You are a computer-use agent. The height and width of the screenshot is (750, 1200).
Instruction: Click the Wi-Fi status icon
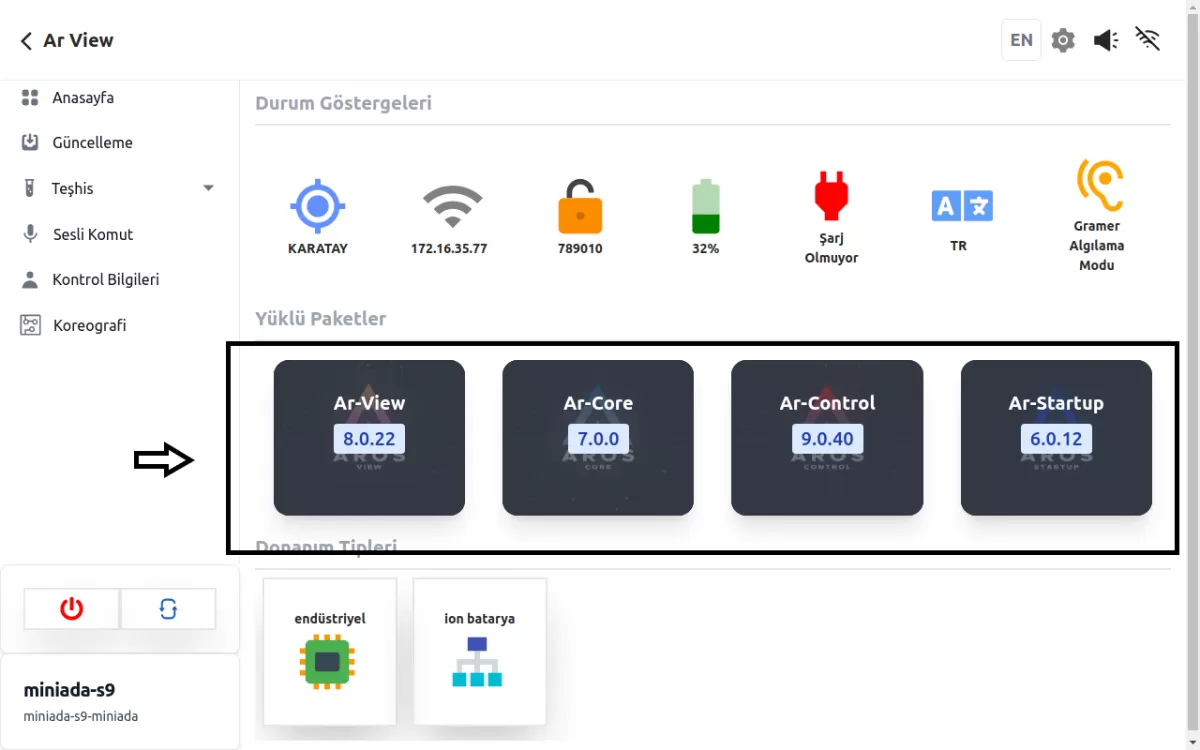(x=449, y=207)
